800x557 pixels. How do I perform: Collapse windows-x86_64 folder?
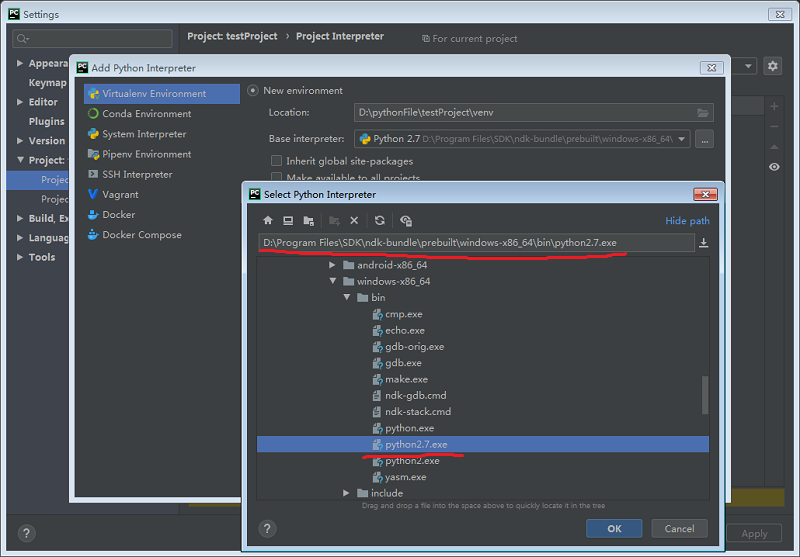point(333,281)
